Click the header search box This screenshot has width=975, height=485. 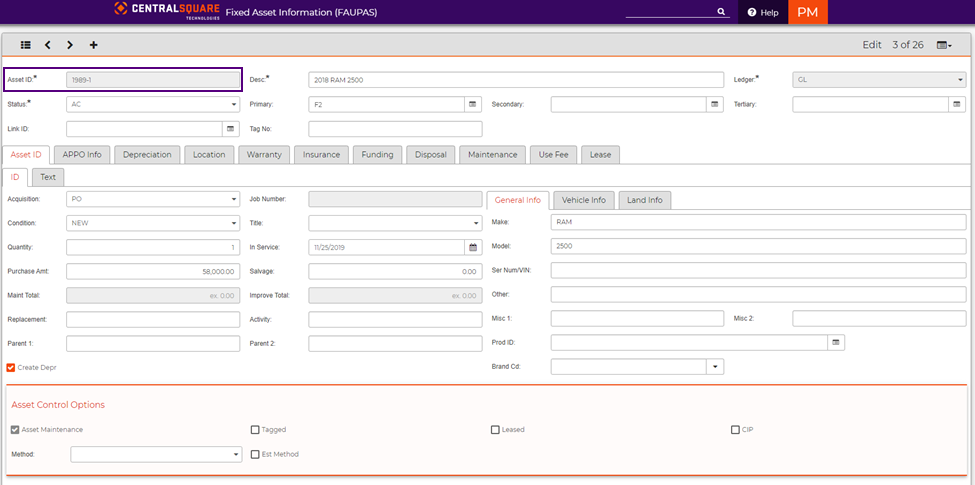click(670, 12)
